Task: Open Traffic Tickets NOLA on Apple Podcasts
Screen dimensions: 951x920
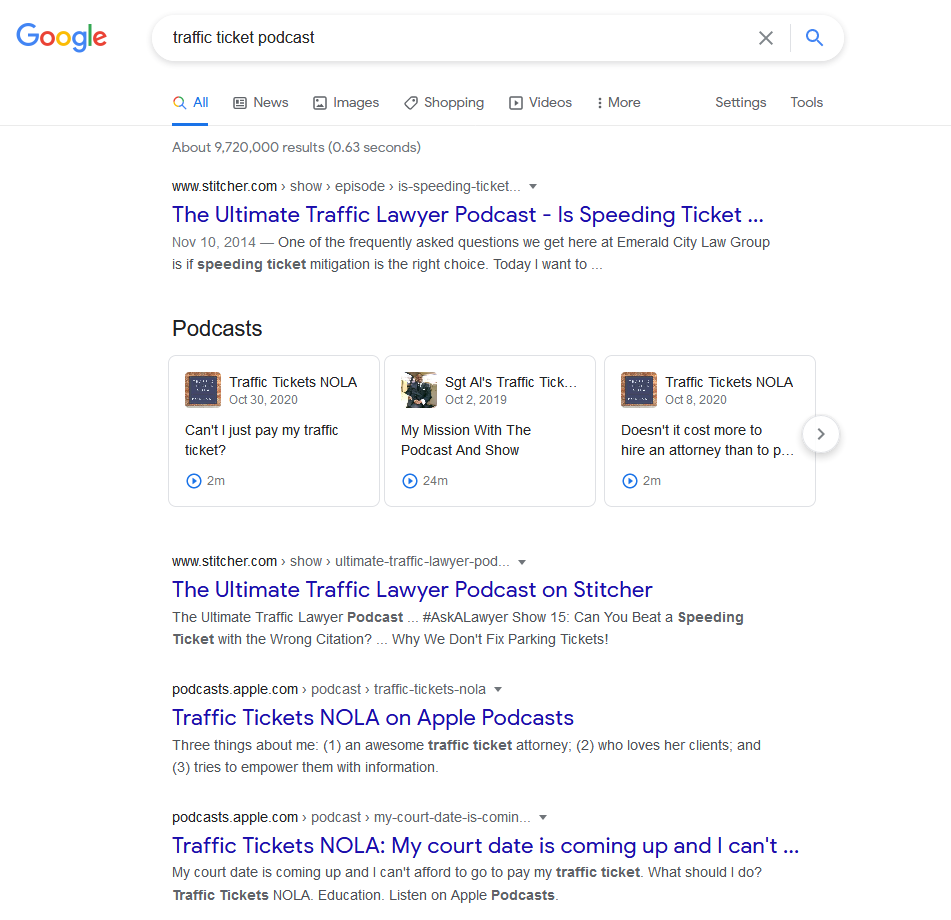Action: [x=373, y=717]
